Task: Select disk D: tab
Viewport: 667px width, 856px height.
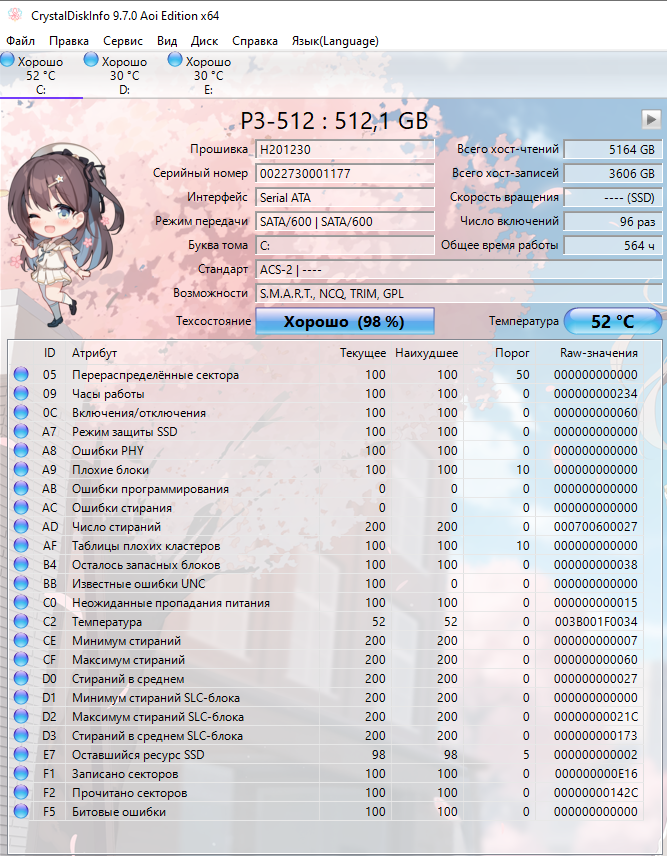Action: click(124, 75)
